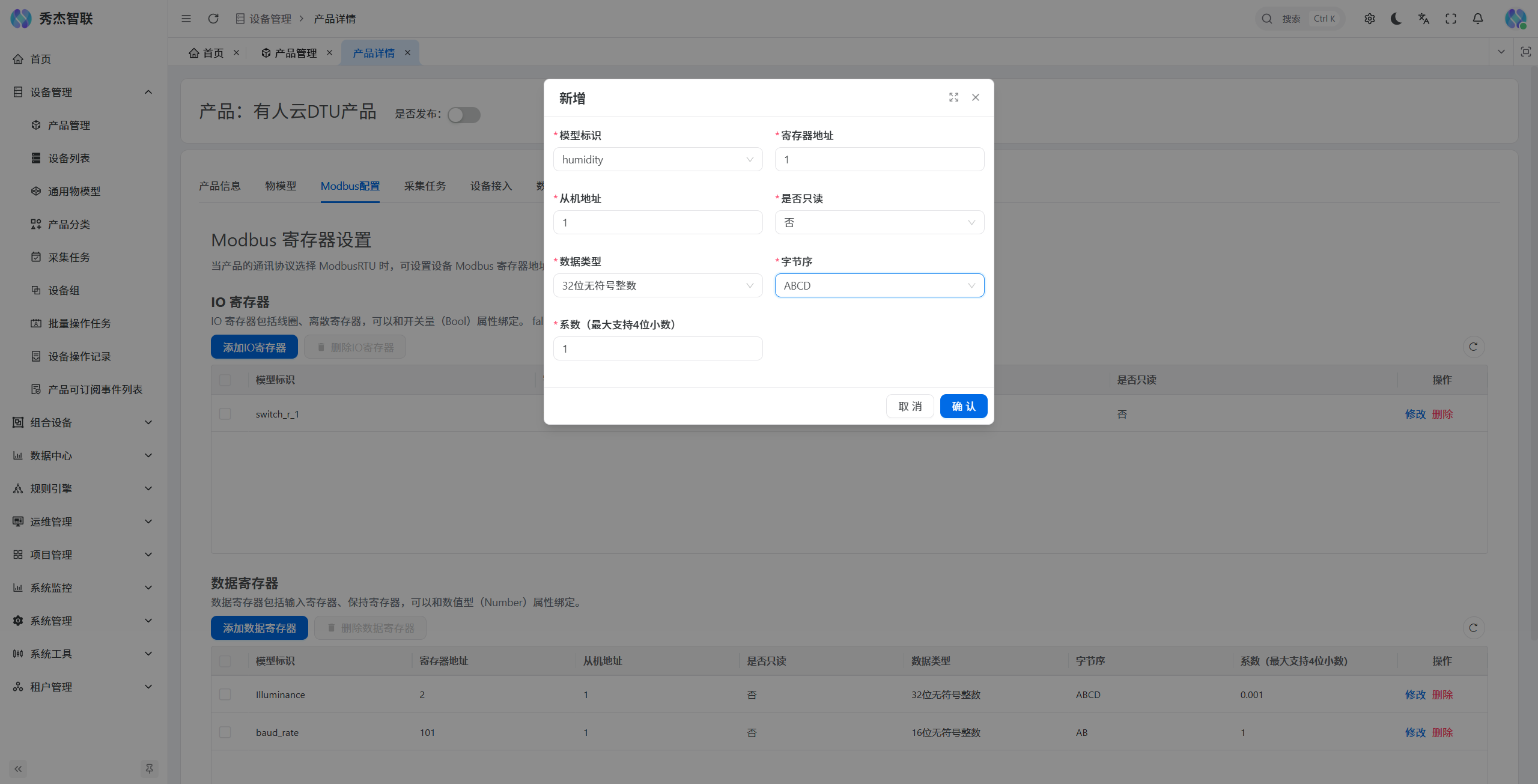Screen dimensions: 1538x784
Task: Check the Illuminance row checkbox
Action: click(x=225, y=694)
